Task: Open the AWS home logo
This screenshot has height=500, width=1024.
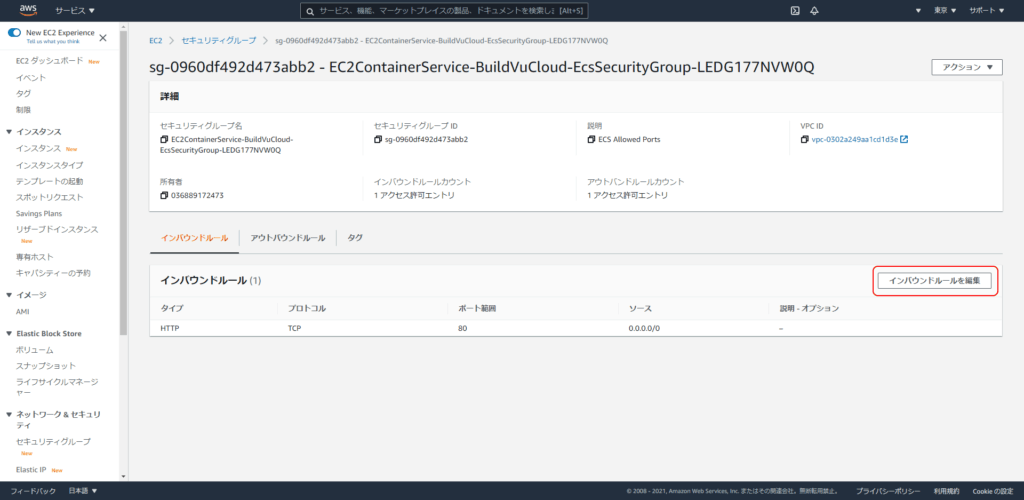Action: pyautogui.click(x=28, y=10)
